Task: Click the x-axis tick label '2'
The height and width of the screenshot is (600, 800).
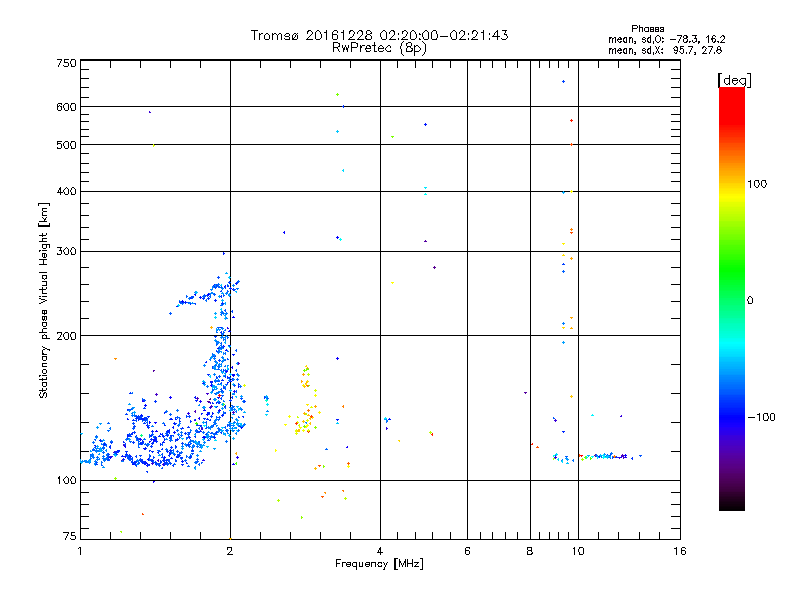Action: [x=230, y=551]
